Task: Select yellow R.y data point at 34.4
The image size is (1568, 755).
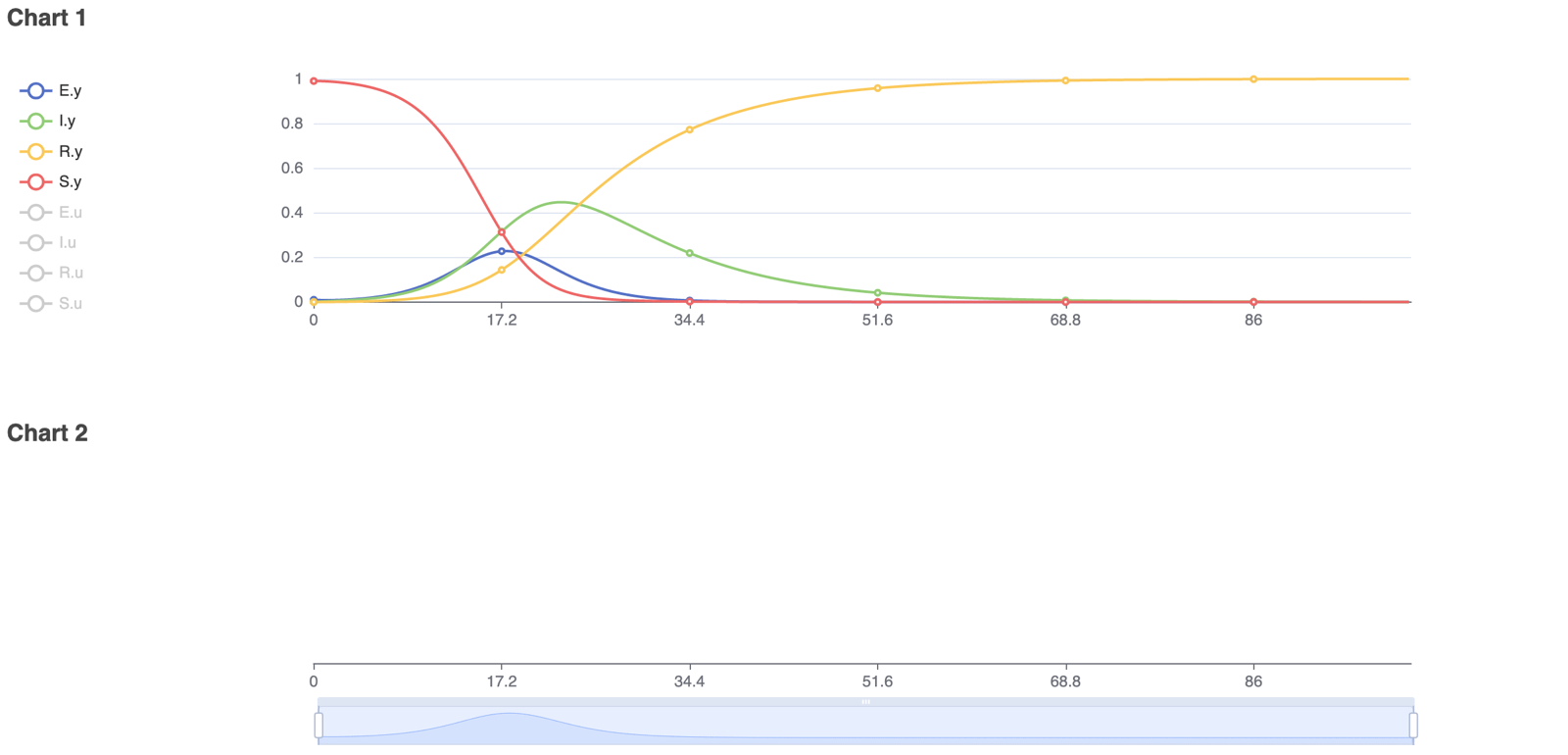Action: (690, 129)
